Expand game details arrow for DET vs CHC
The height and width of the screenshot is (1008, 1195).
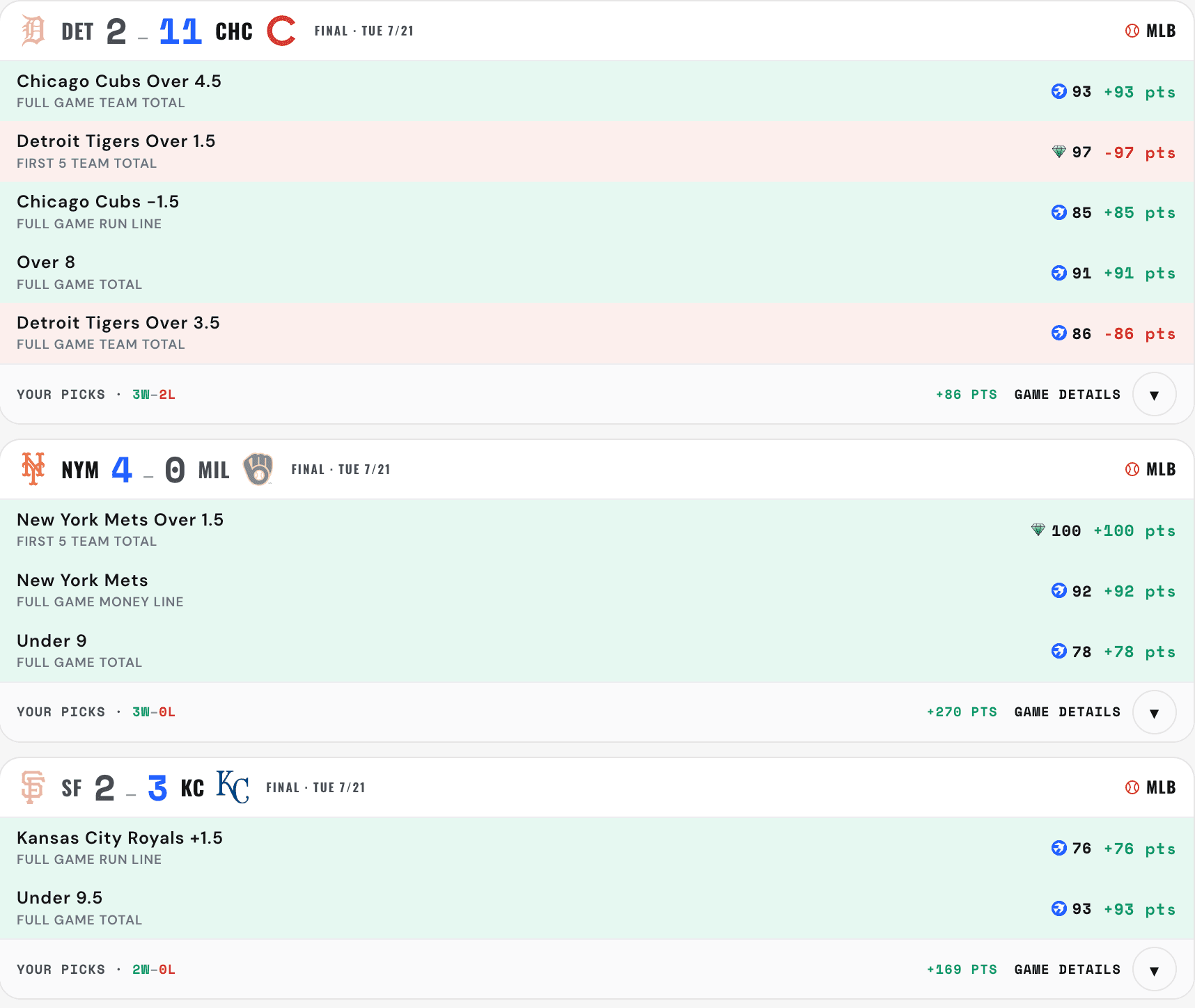click(x=1155, y=395)
